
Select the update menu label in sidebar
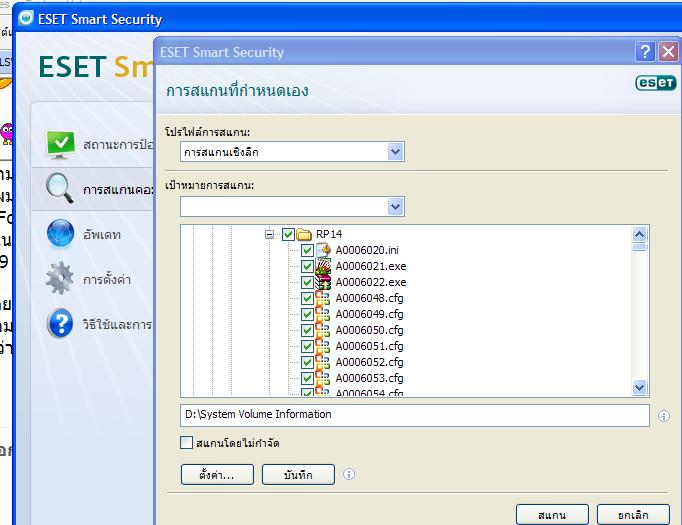(102, 235)
